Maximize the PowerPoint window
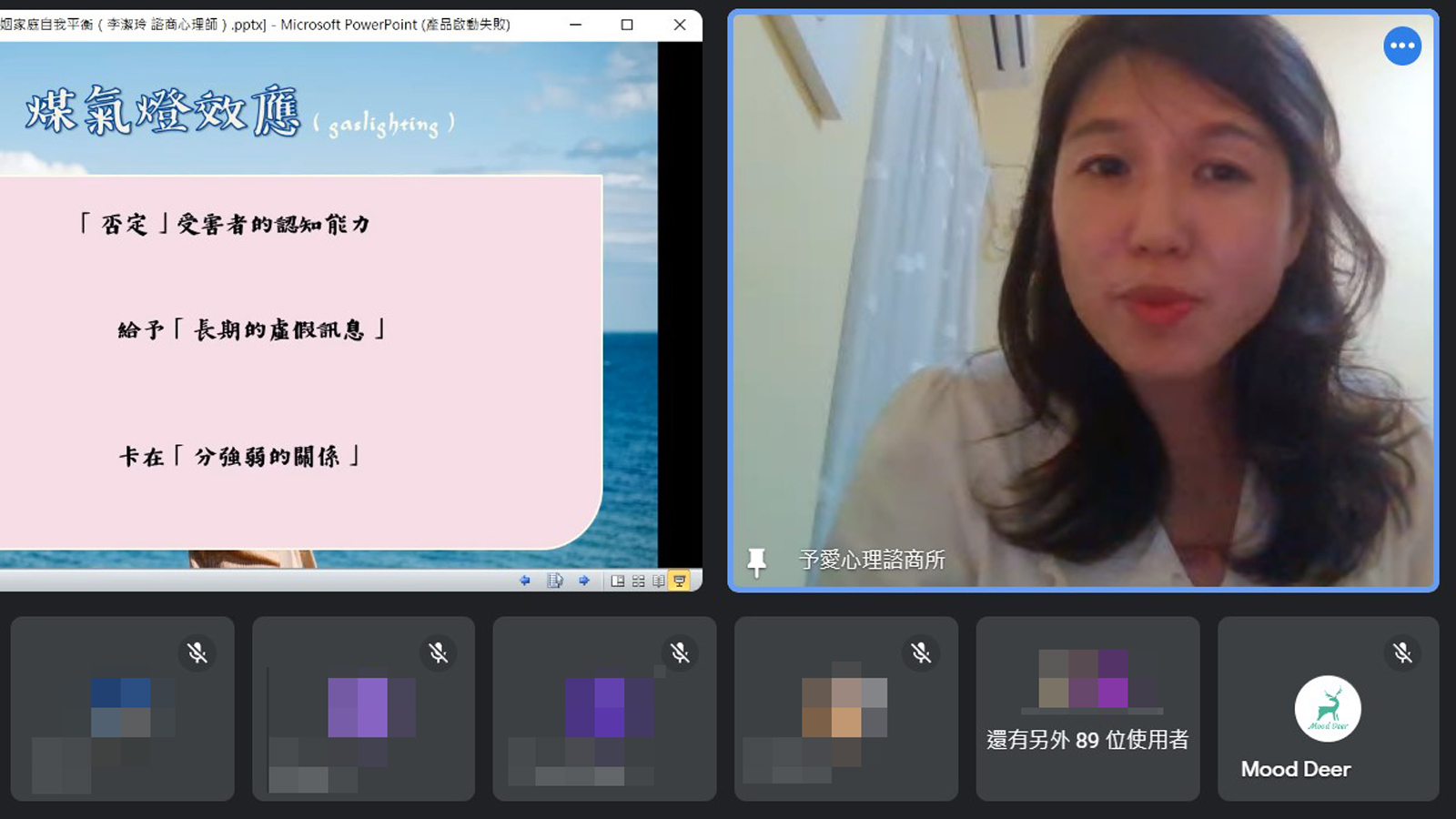This screenshot has height=819, width=1456. tap(627, 25)
